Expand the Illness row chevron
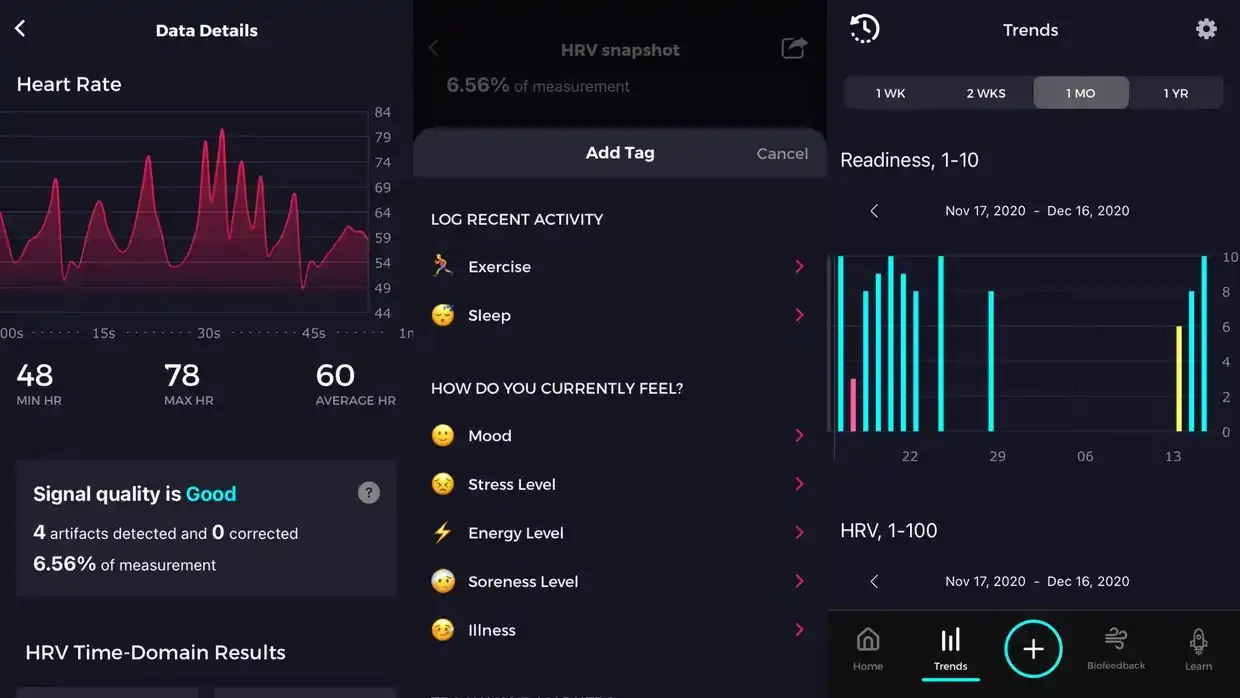This screenshot has height=698, width=1240. 799,630
